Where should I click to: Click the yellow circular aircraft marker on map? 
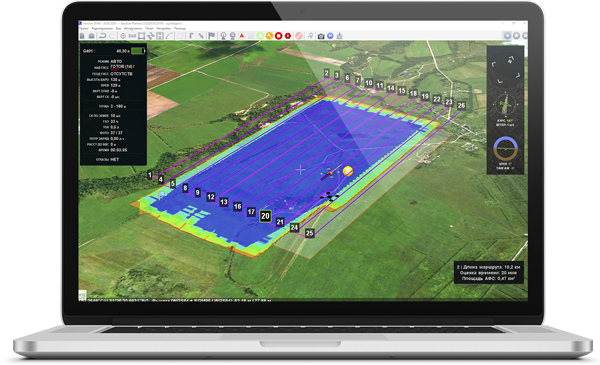pyautogui.click(x=347, y=171)
